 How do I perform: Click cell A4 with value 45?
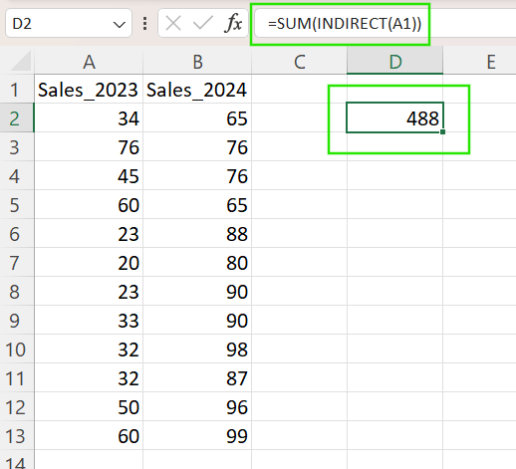(89, 176)
